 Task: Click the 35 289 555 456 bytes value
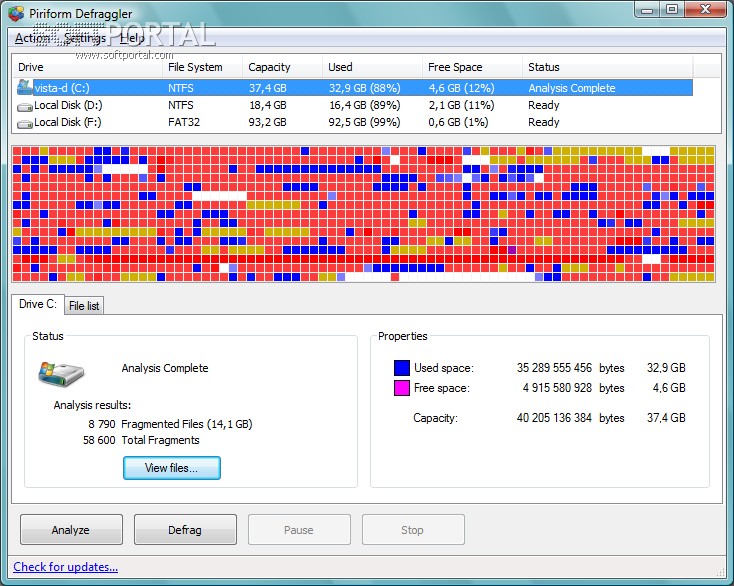click(x=570, y=368)
